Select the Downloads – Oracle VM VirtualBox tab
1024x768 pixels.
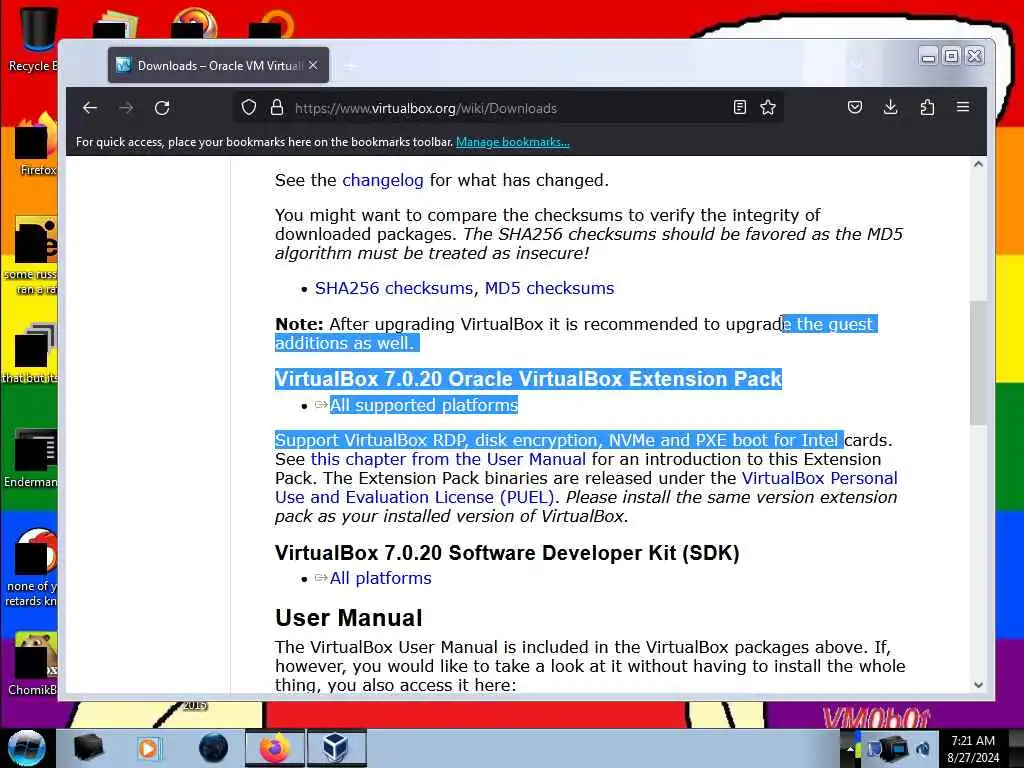point(218,65)
